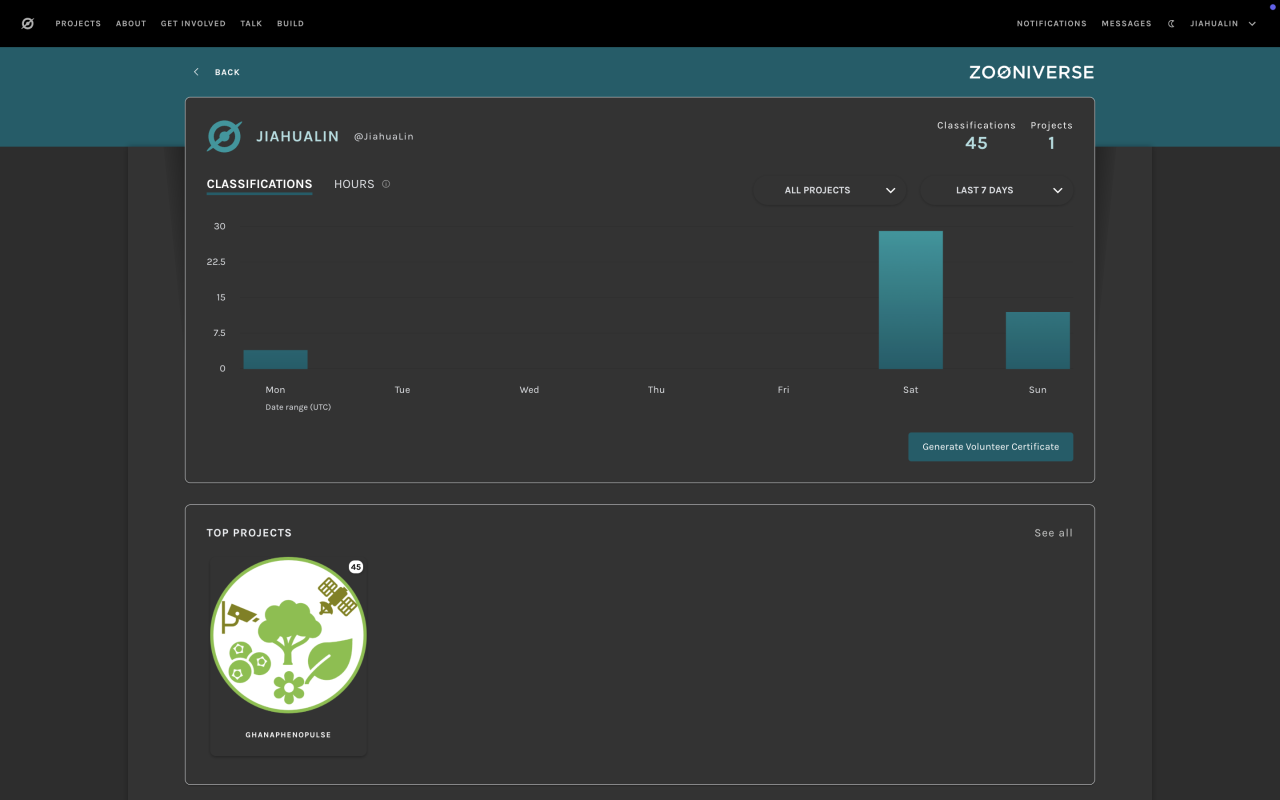Open Notifications in the top bar

pyautogui.click(x=1051, y=23)
